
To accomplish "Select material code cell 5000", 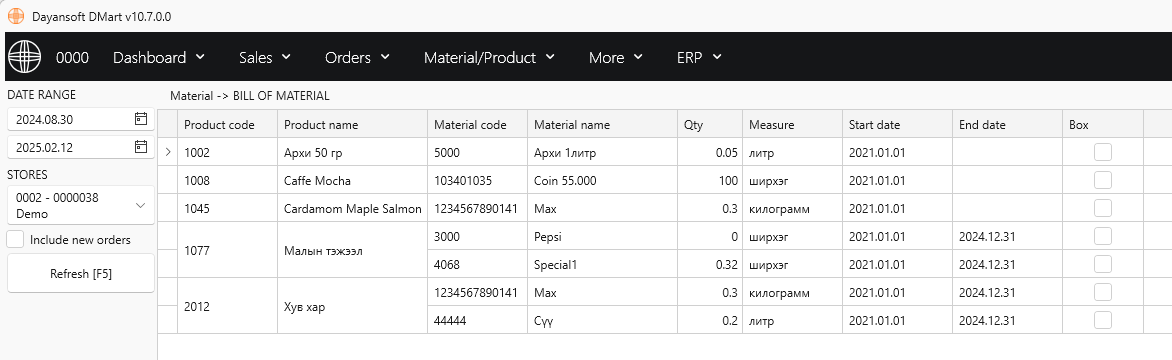I will [x=477, y=152].
